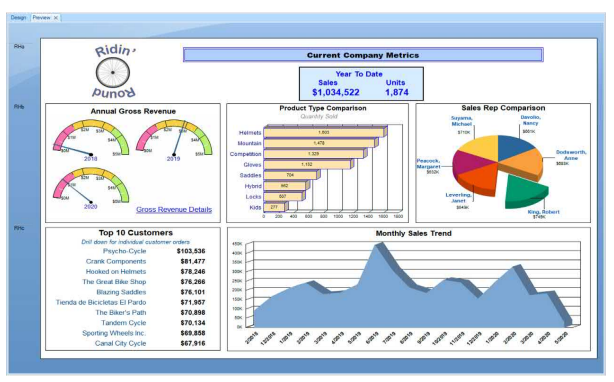Click the drill down instruction text
Viewport: 614px width, 382px height.
pos(135,242)
